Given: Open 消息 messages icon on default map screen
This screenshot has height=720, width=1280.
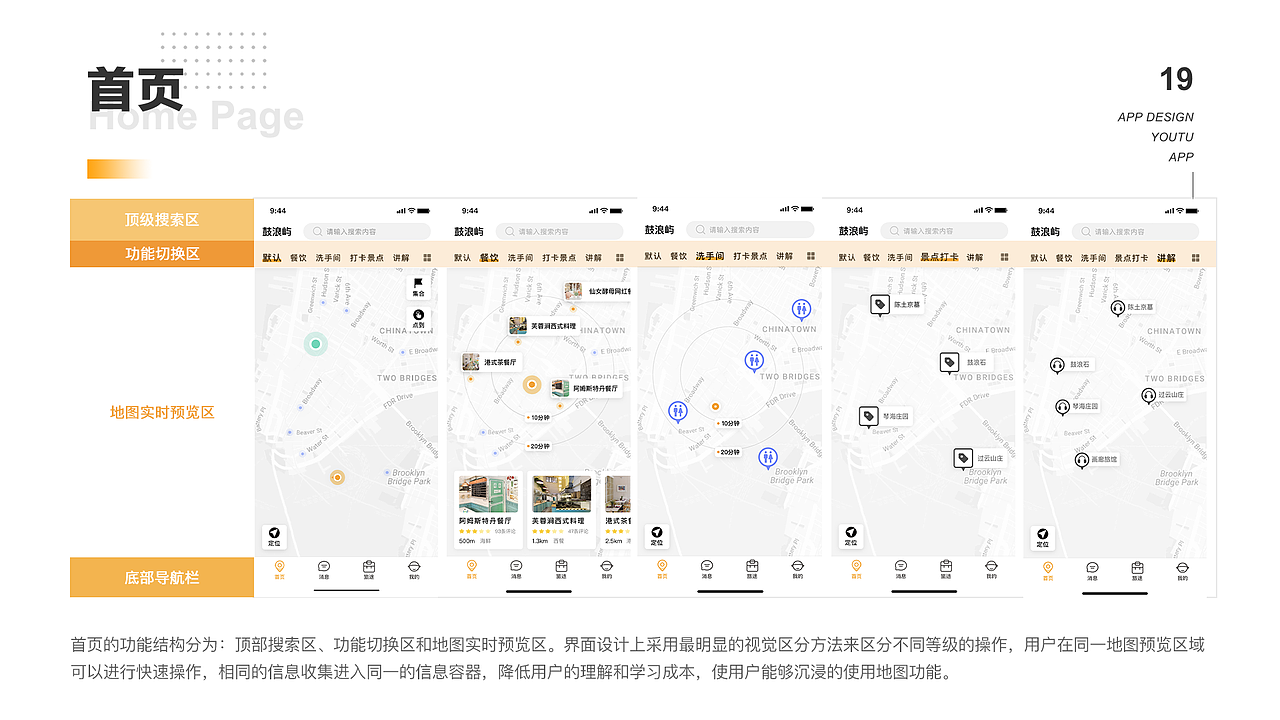Looking at the screenshot, I should 324,570.
